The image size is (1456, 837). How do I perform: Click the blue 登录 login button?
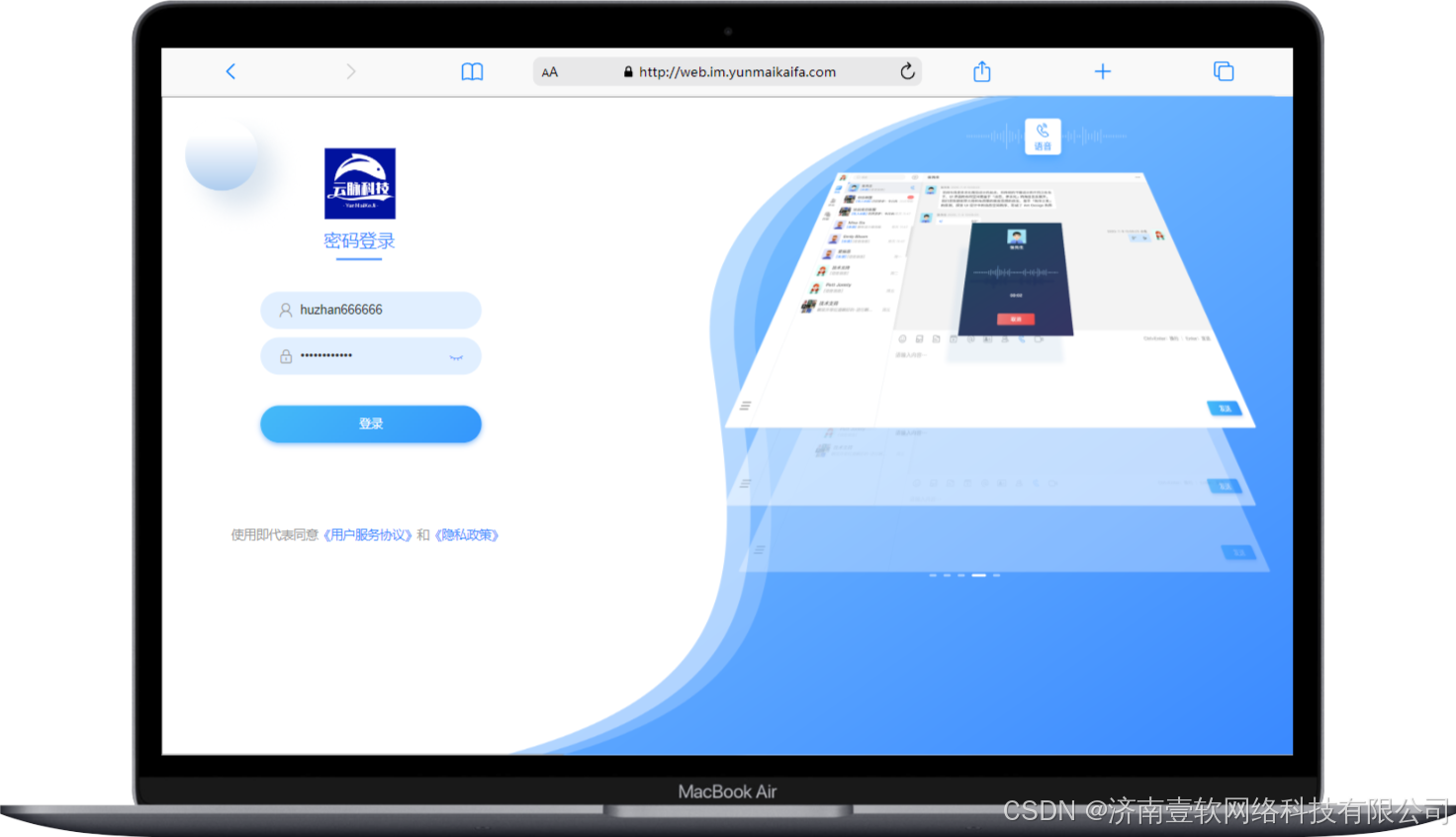pos(371,423)
